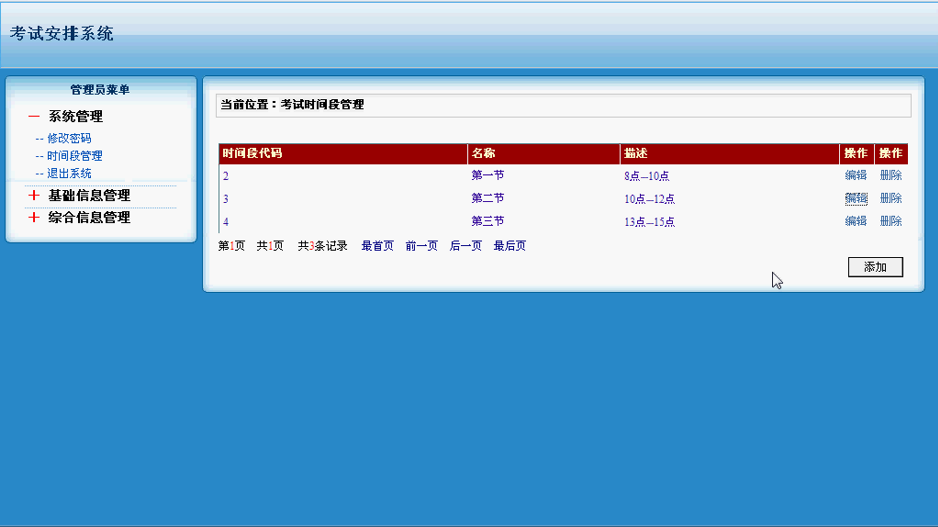Click the 第二节 name cell
Screen dimensions: 938x527
tap(488, 198)
